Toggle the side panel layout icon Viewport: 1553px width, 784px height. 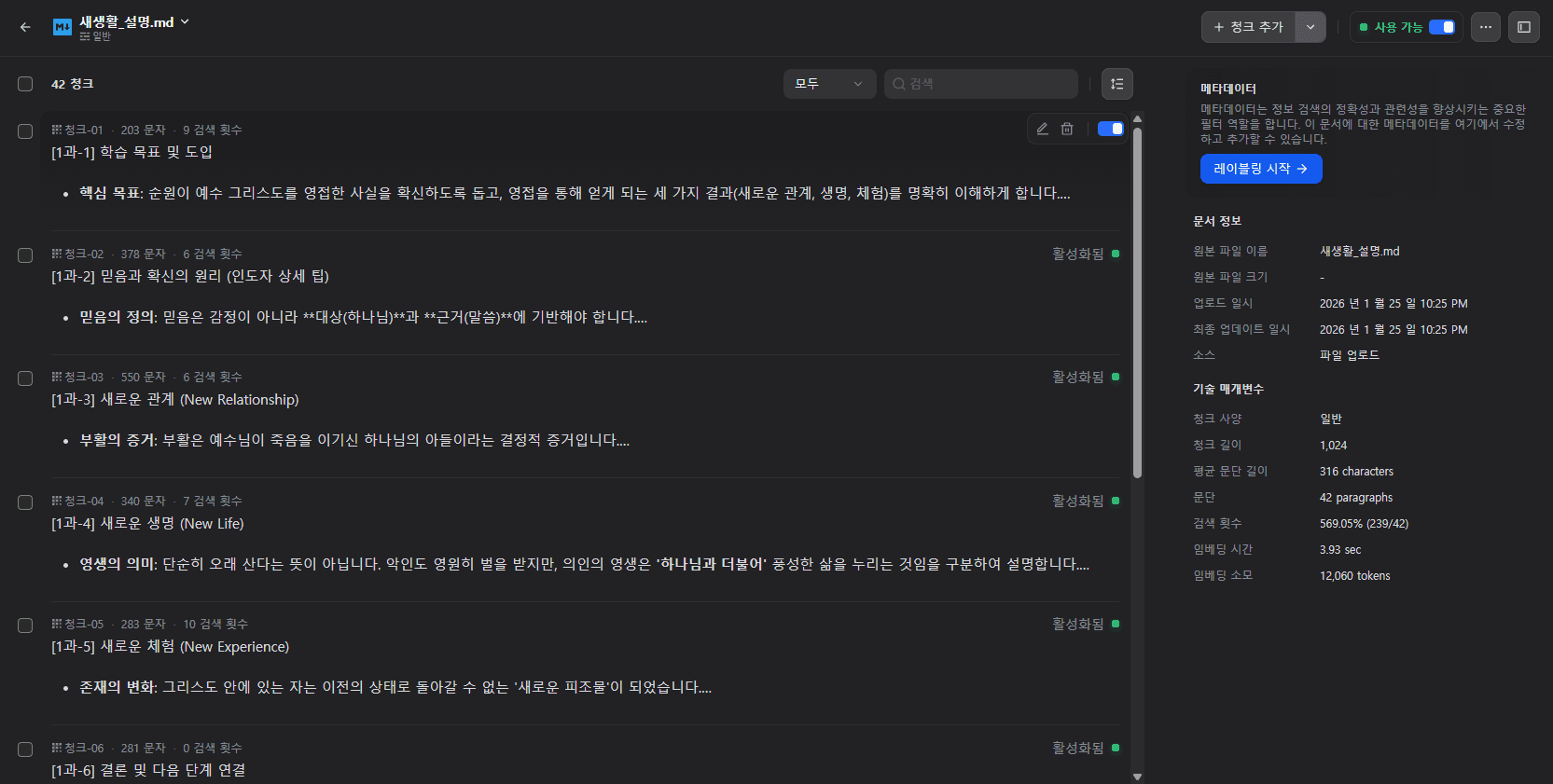pos(1524,27)
